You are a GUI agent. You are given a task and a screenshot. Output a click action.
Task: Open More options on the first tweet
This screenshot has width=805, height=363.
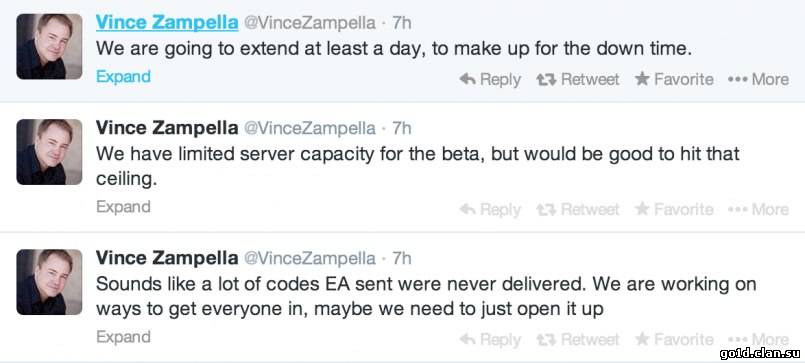click(x=758, y=79)
